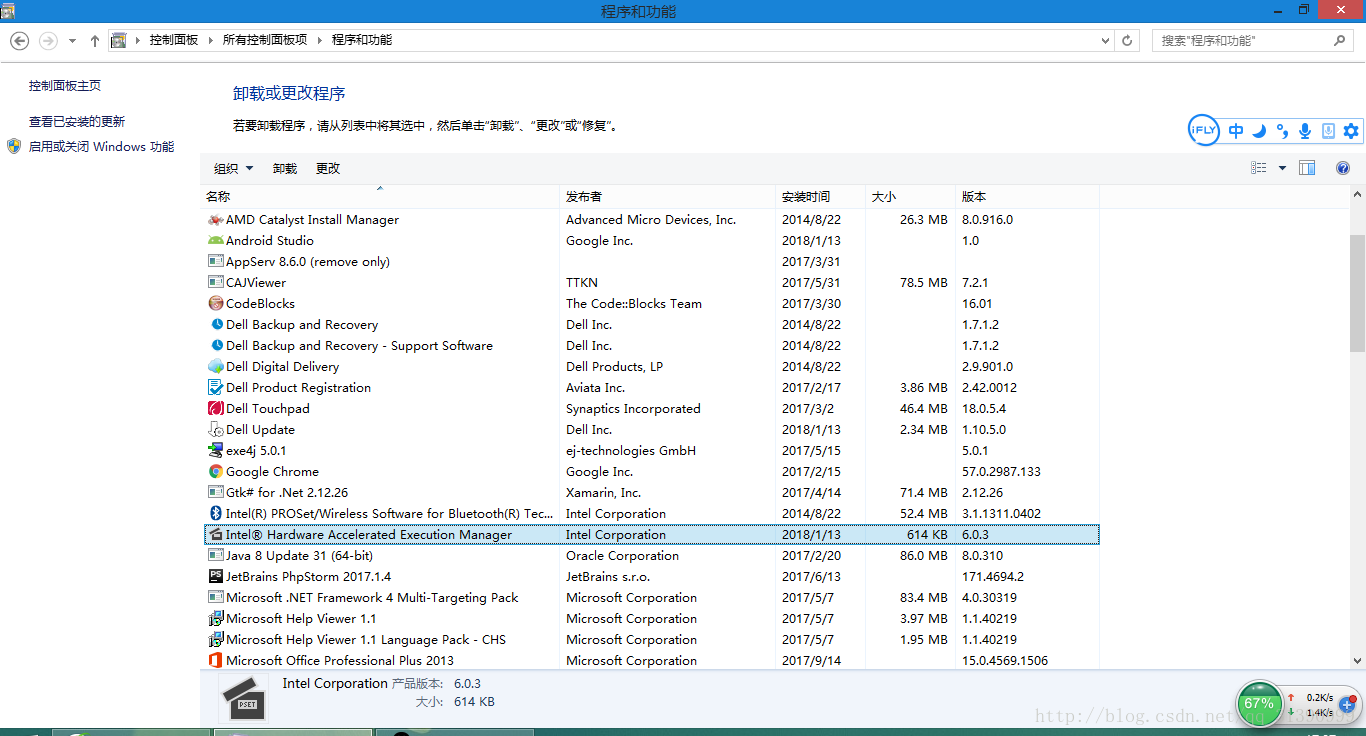Viewport: 1366px width, 736px height.
Task: Click the iFLY input method logo
Action: pyautogui.click(x=1203, y=130)
